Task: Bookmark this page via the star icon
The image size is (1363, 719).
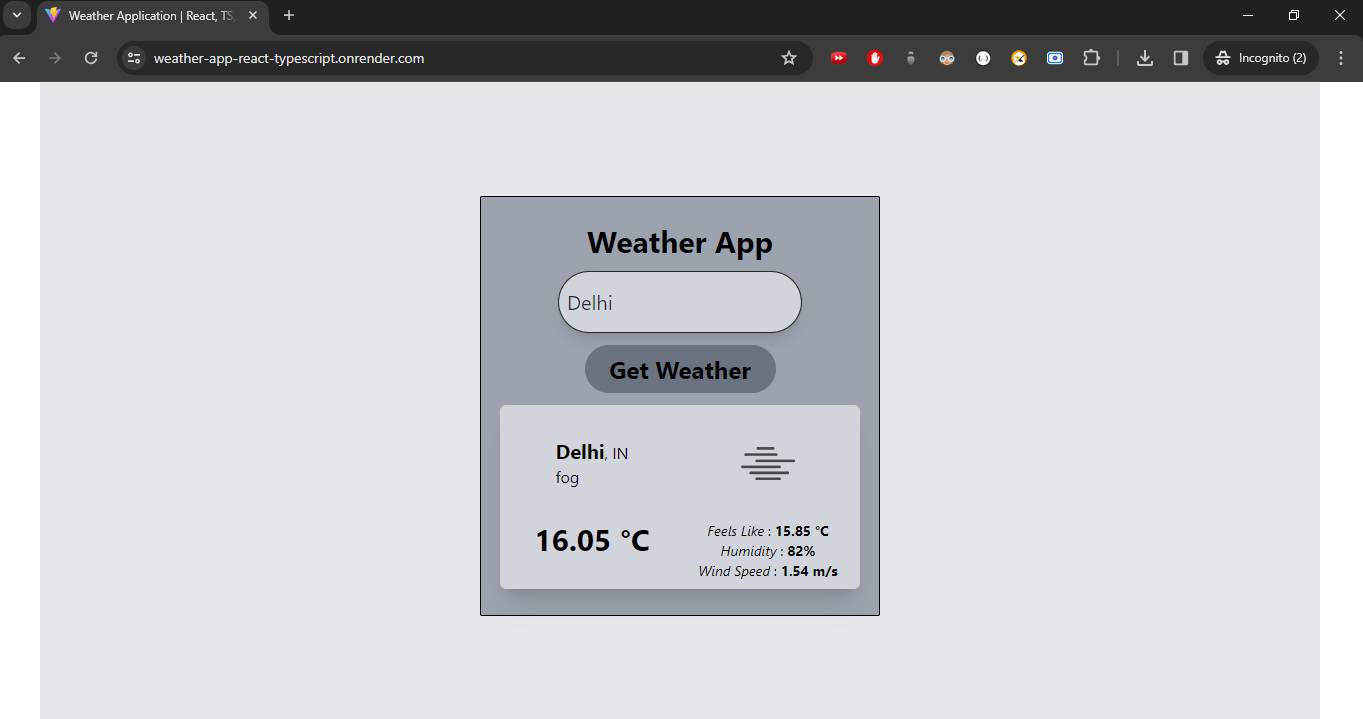Action: coord(789,58)
